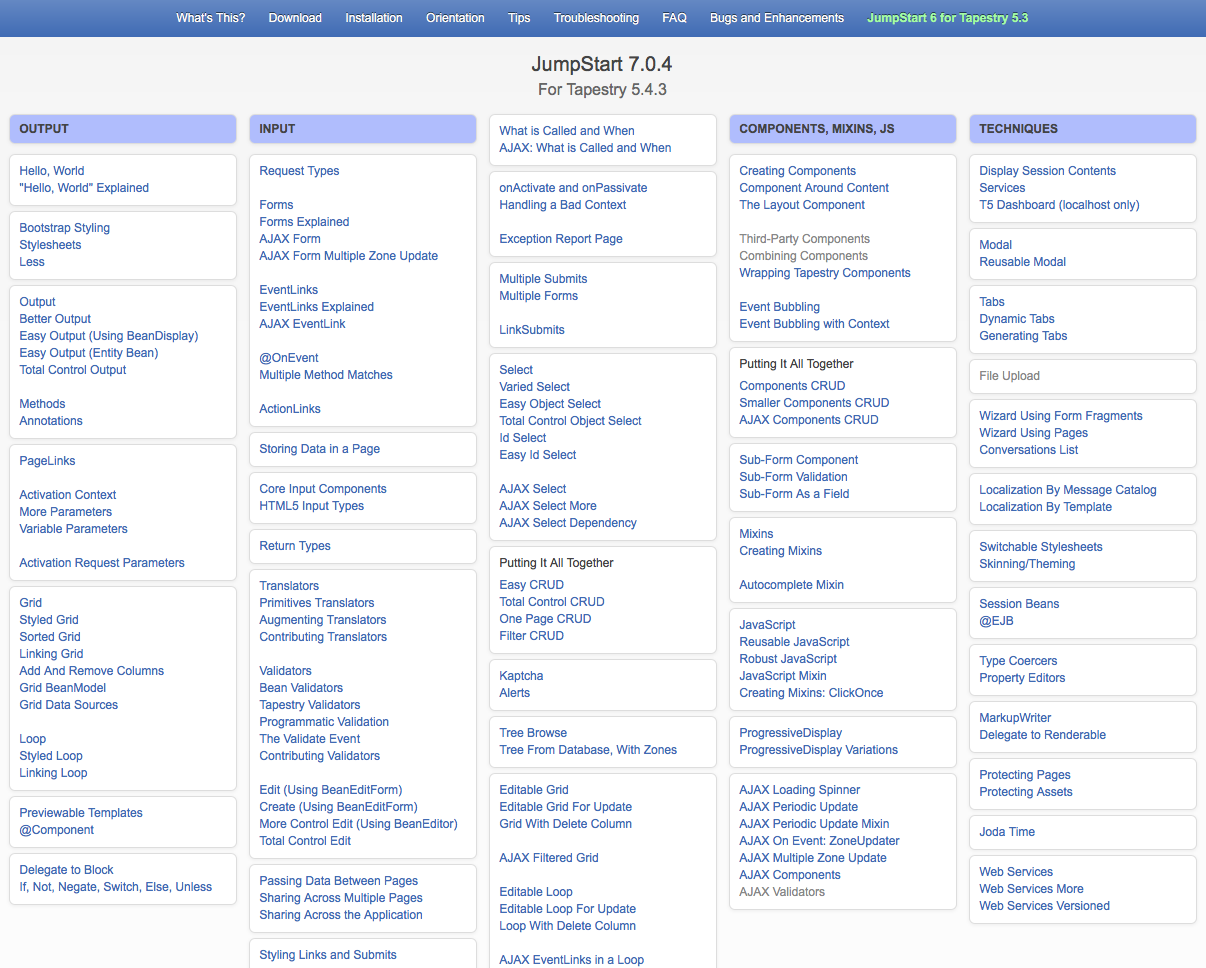Open the Orientation nav item
Viewport: 1206px width, 968px height.
pos(455,18)
